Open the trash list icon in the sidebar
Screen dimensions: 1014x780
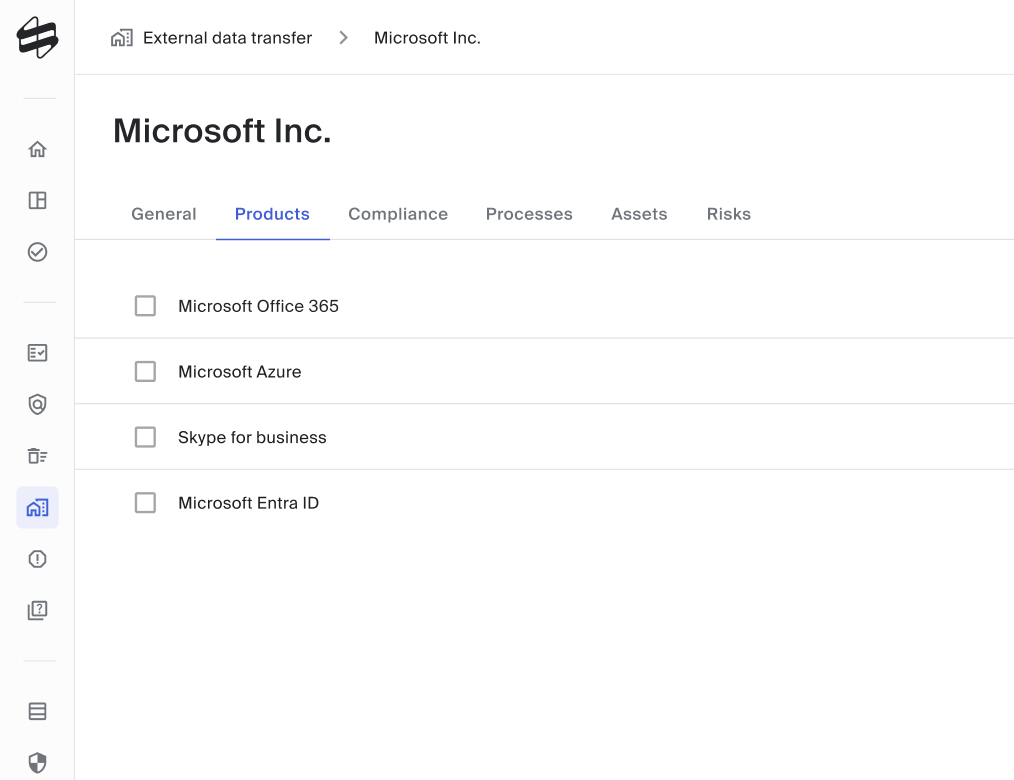pos(38,456)
